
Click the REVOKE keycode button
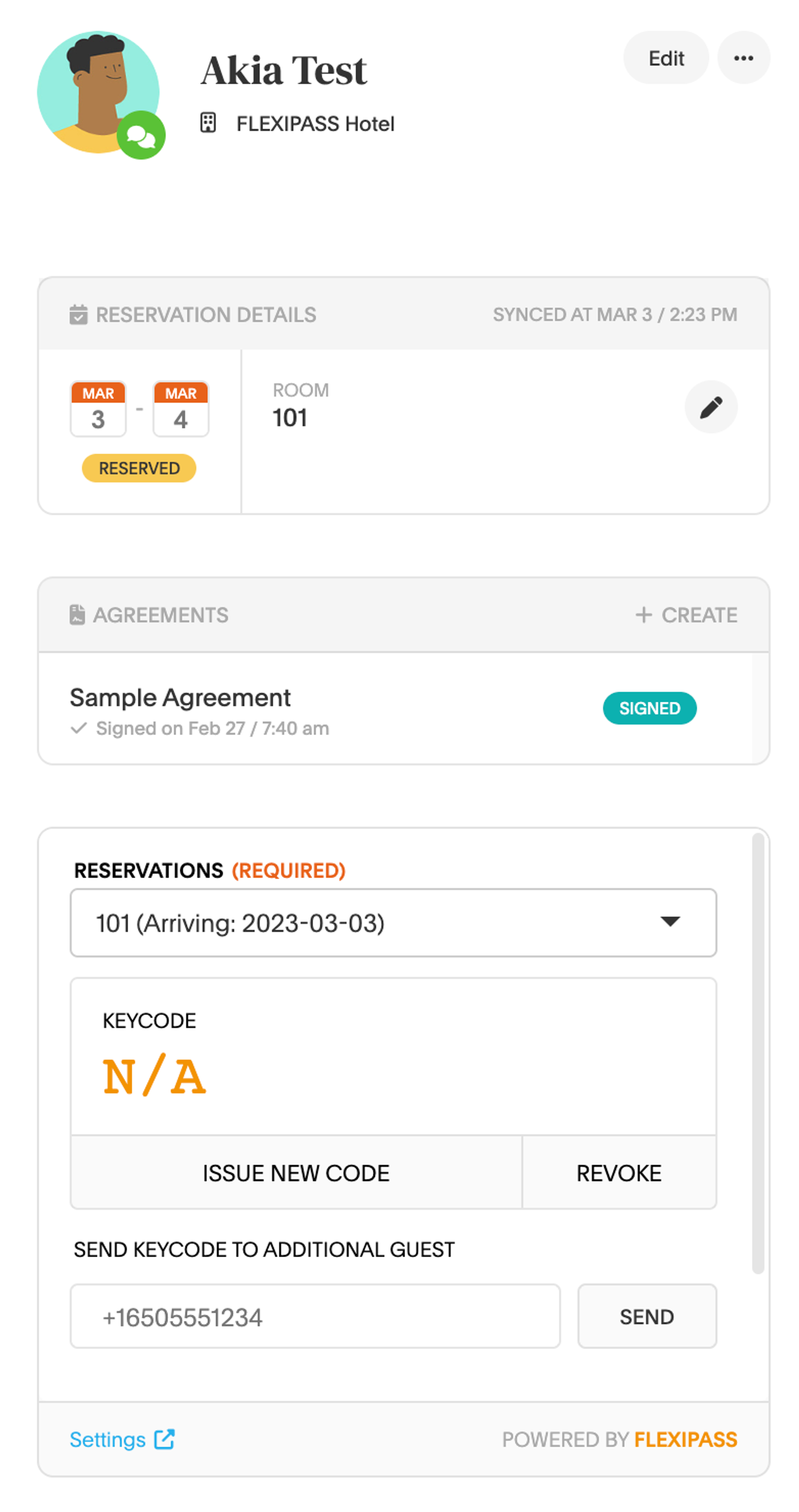click(619, 1172)
